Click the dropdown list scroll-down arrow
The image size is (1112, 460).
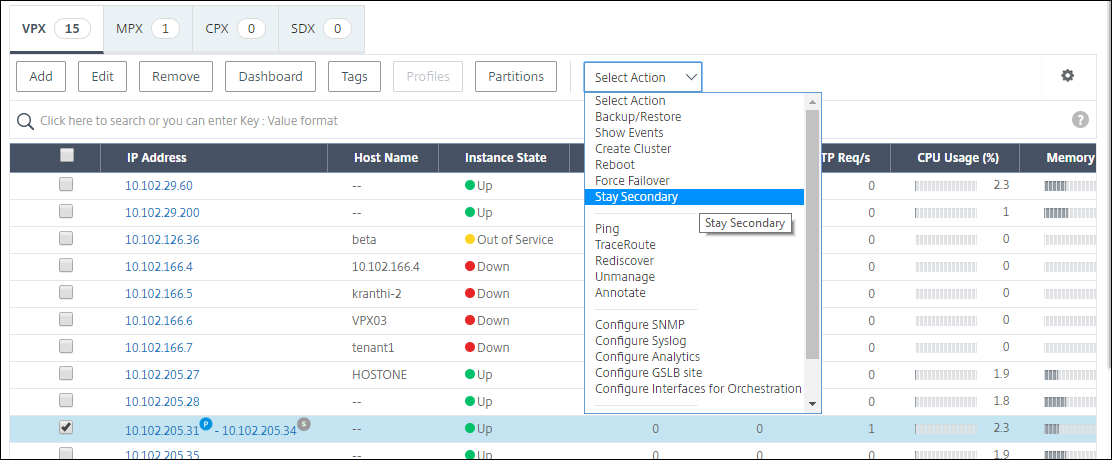click(813, 403)
